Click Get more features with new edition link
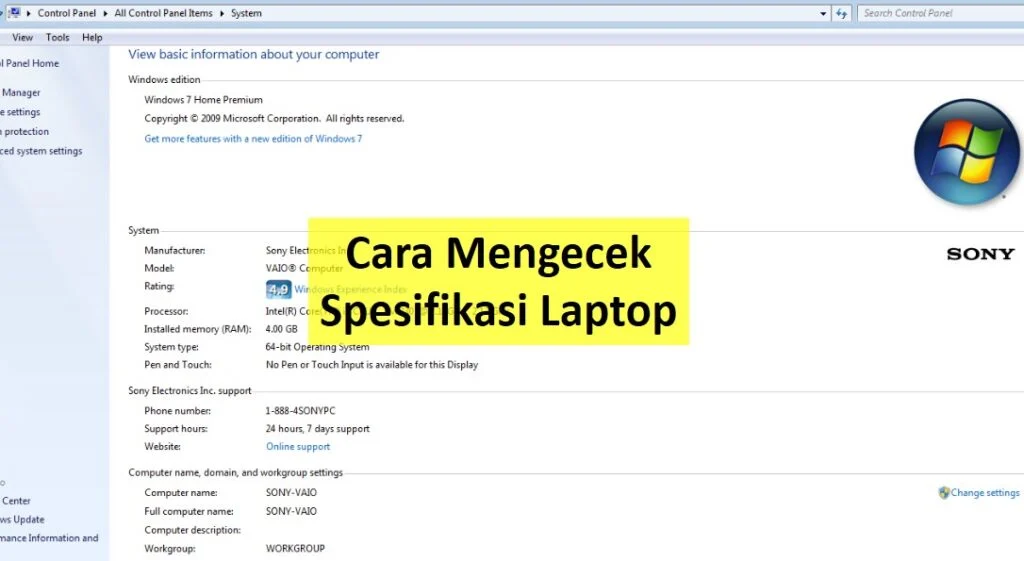Screen dimensions: 1024x561 click(253, 138)
